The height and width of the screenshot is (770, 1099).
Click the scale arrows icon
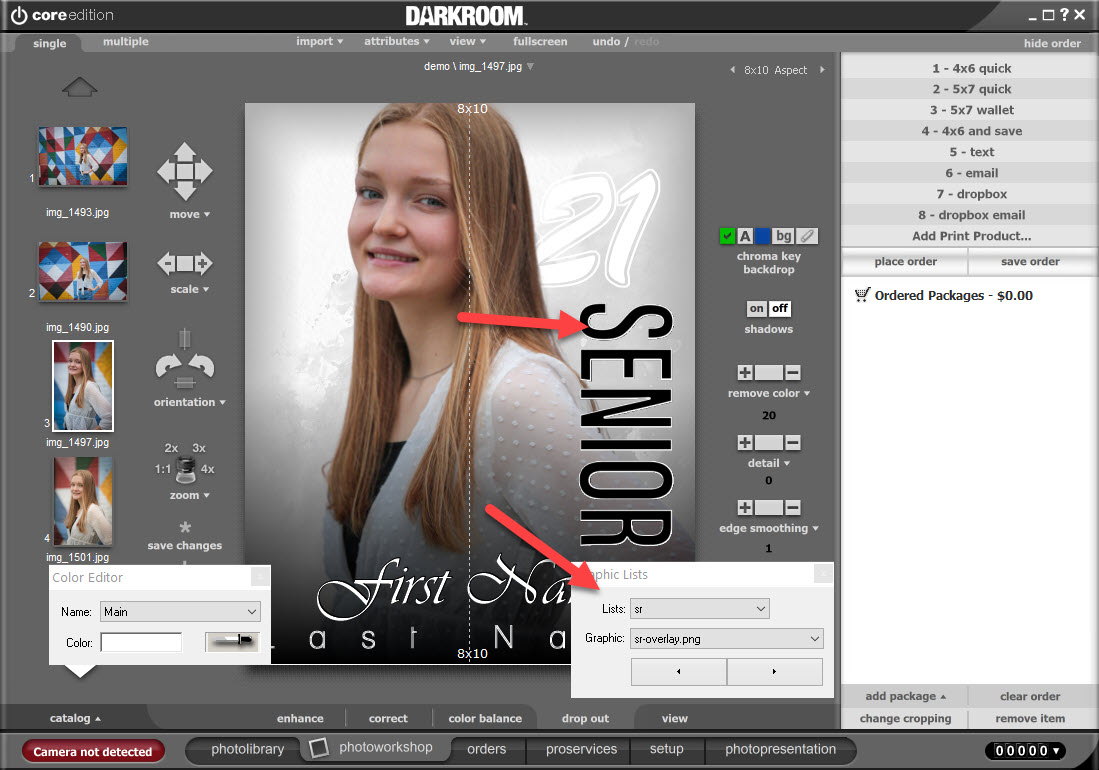pos(184,263)
